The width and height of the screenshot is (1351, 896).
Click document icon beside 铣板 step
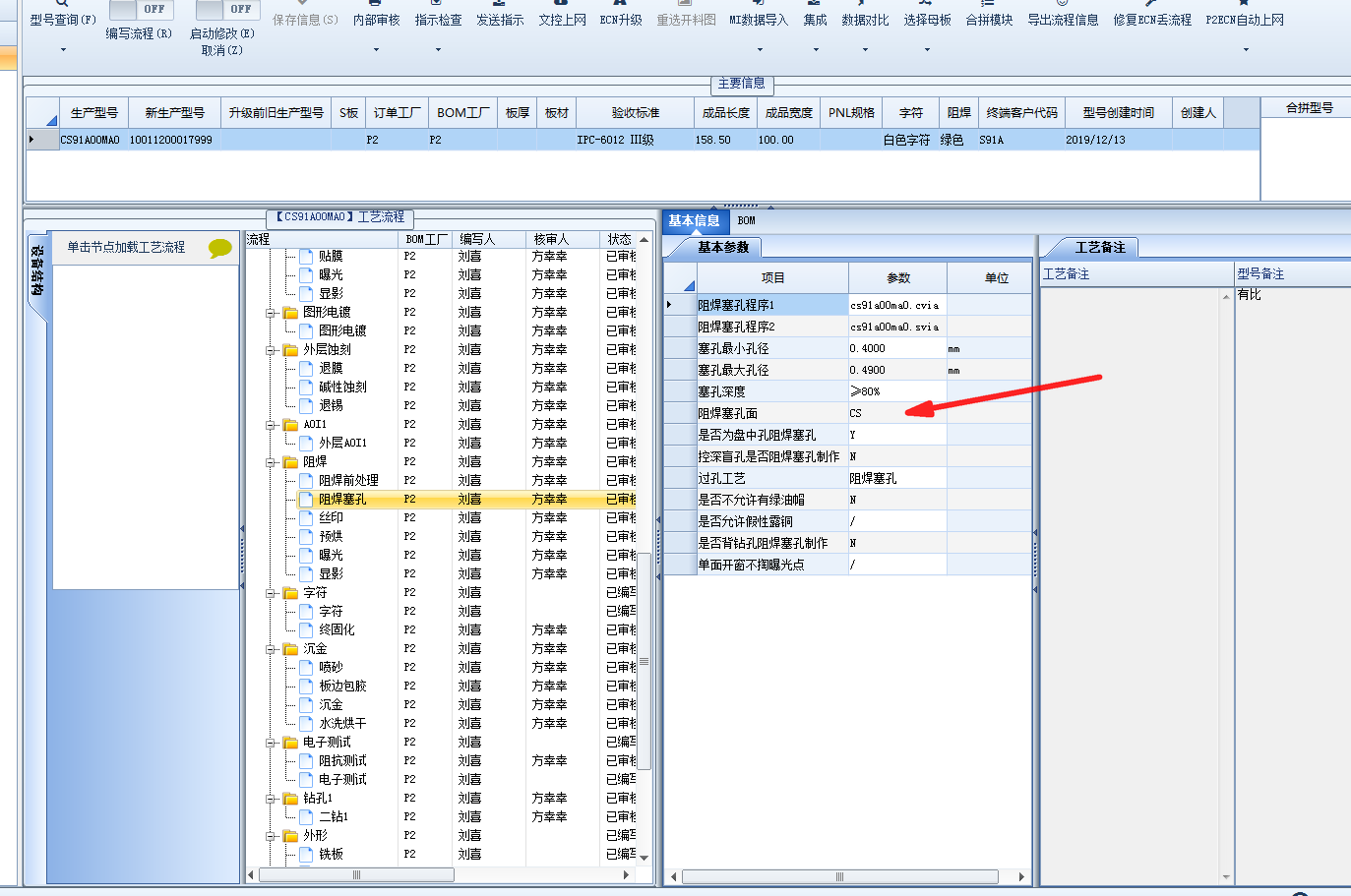point(306,854)
